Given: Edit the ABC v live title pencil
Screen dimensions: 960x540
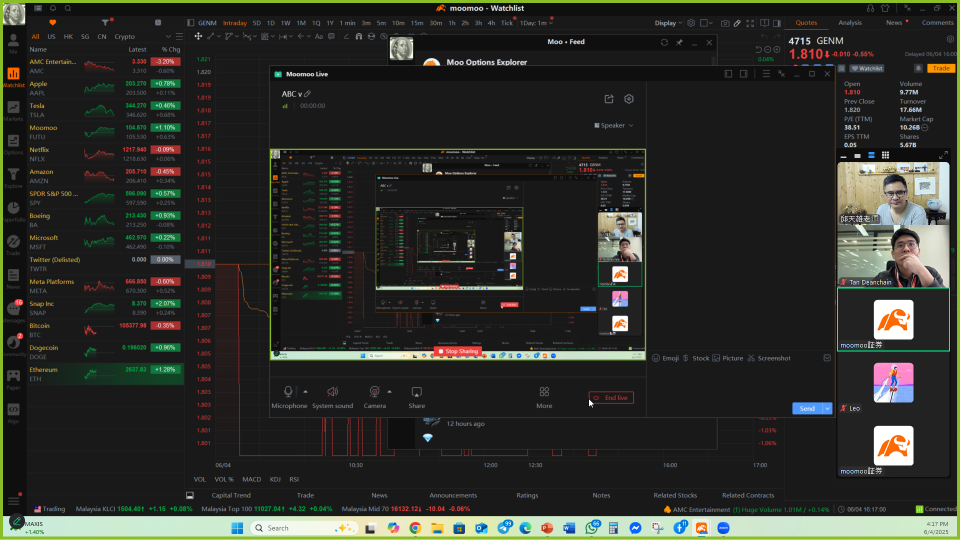Looking at the screenshot, I should [307, 94].
